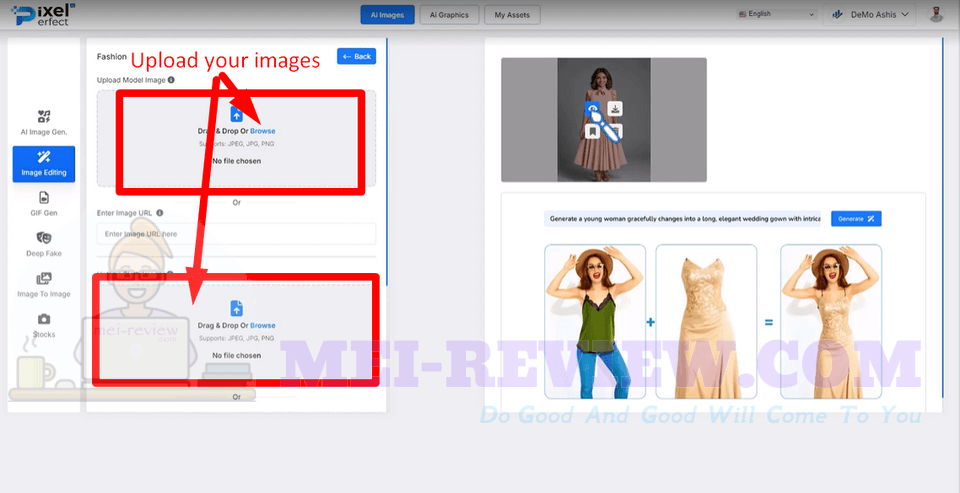Screen dimensions: 960x493
Task: Switch to the Ai Graphics tab
Action: tap(449, 15)
